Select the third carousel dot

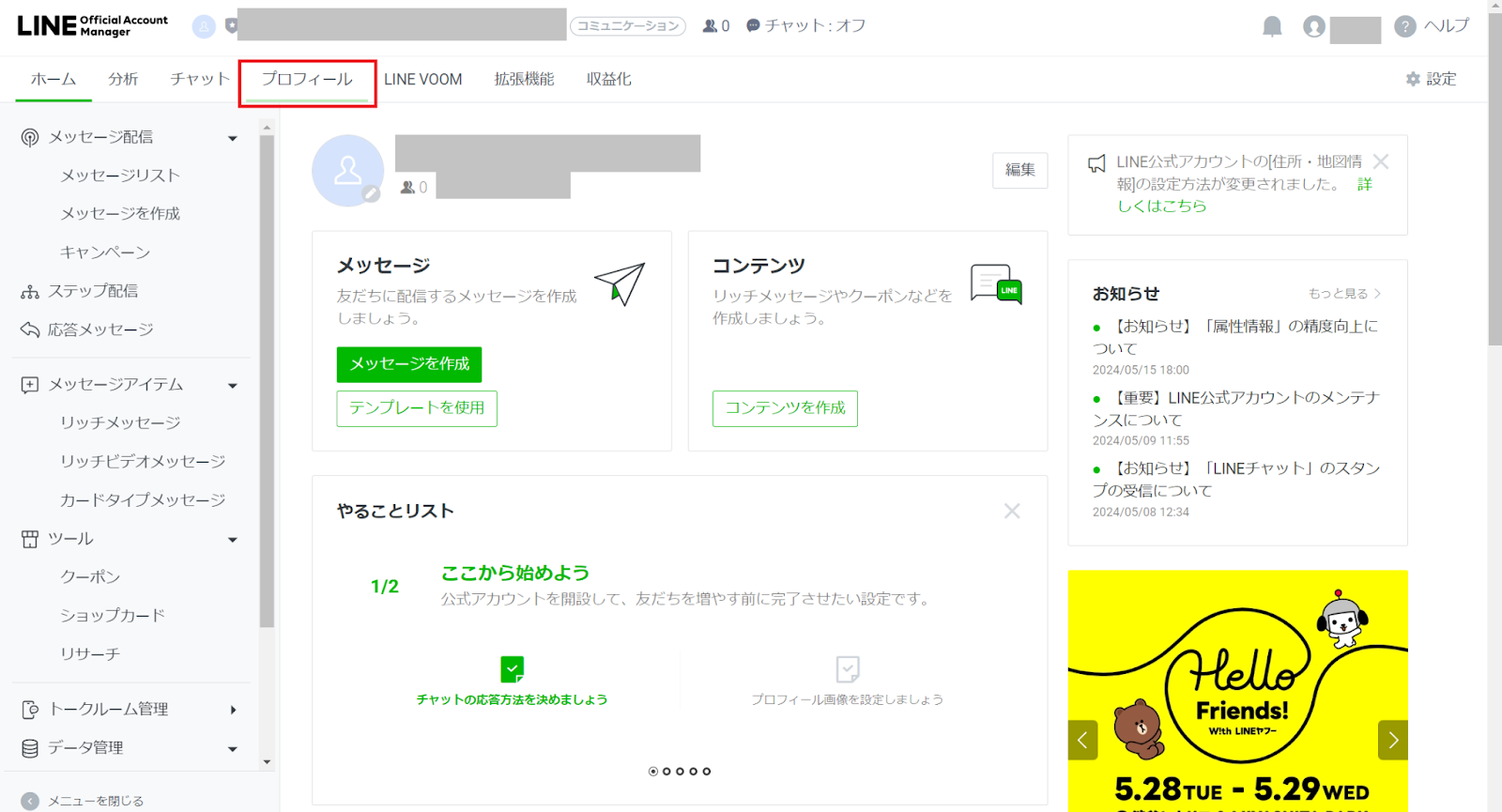pos(680,772)
